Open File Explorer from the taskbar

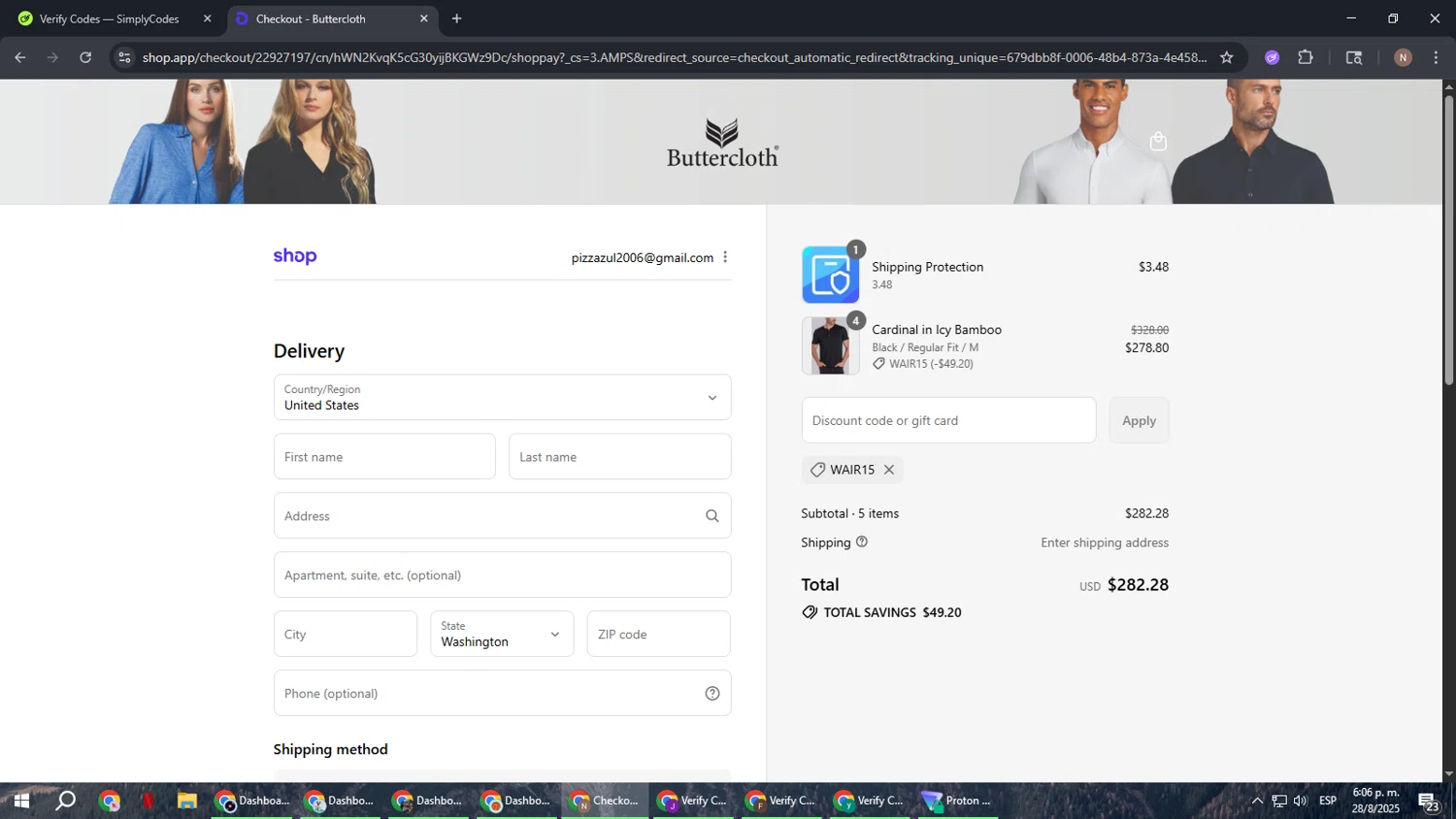coord(187,802)
